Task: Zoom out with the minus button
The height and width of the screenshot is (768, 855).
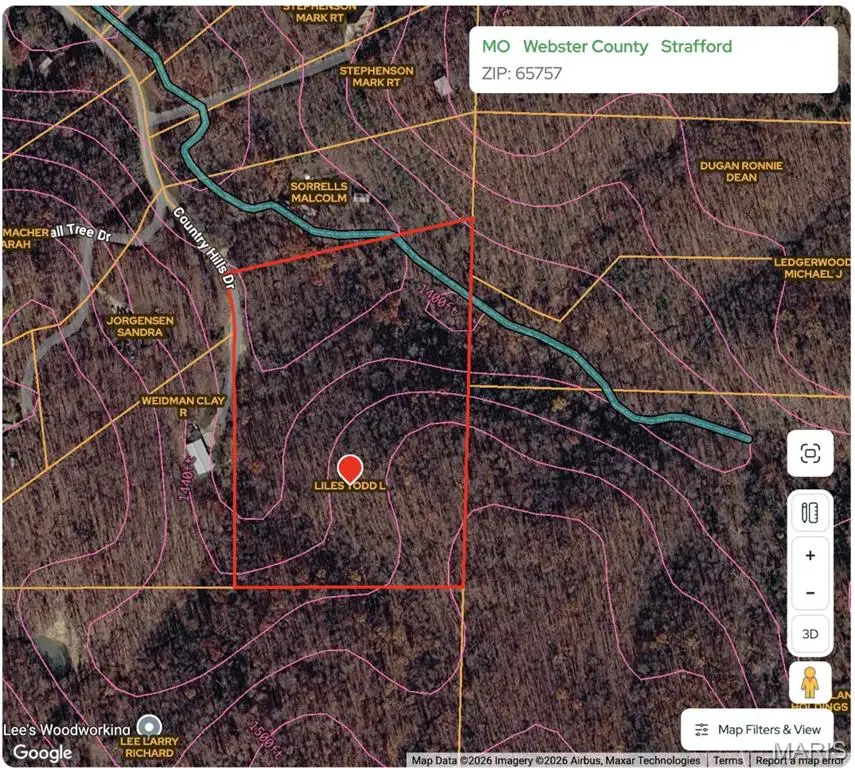Action: 810,593
